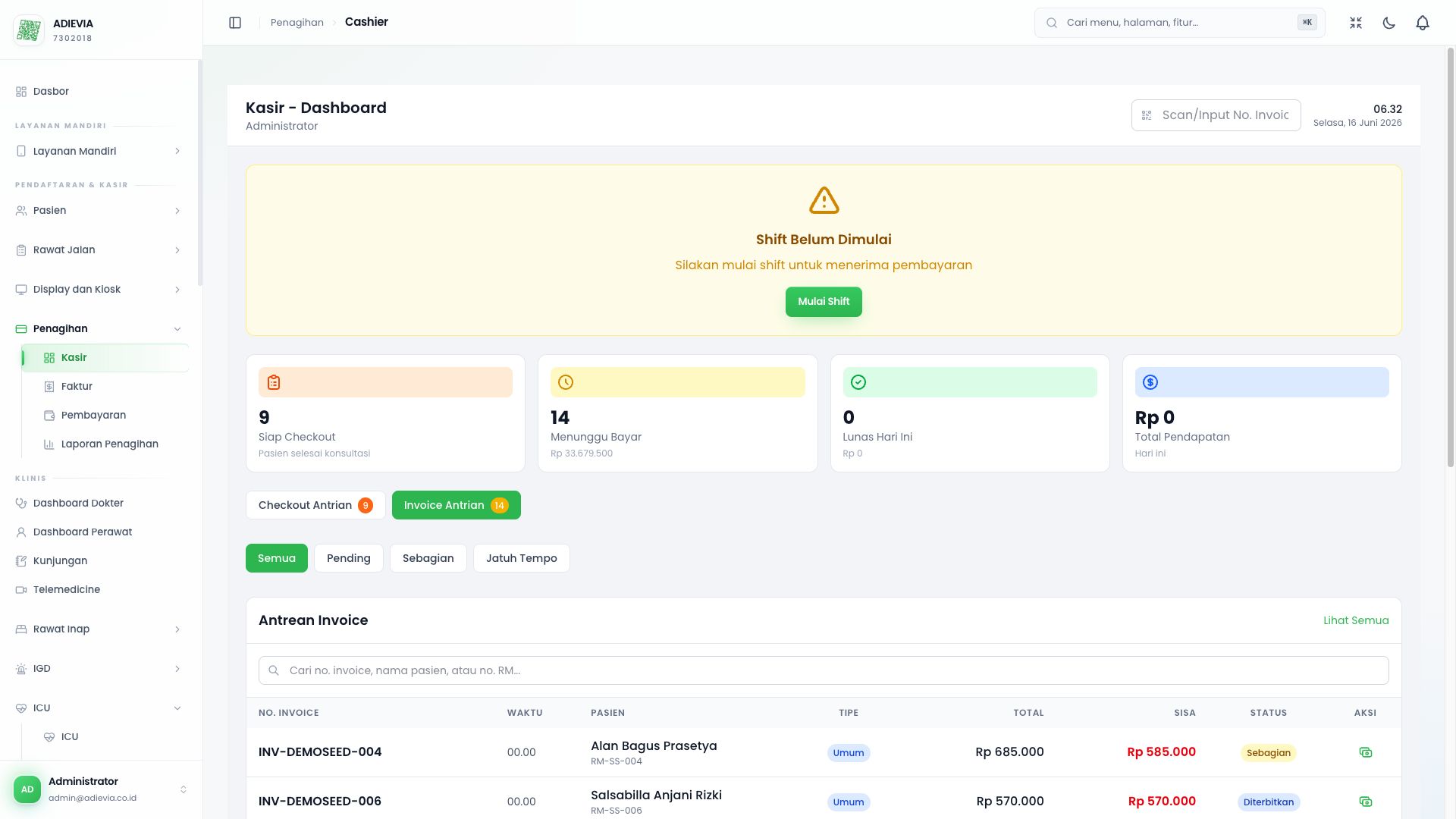
Task: Click the fullscreen collapse icon
Action: 1356,23
